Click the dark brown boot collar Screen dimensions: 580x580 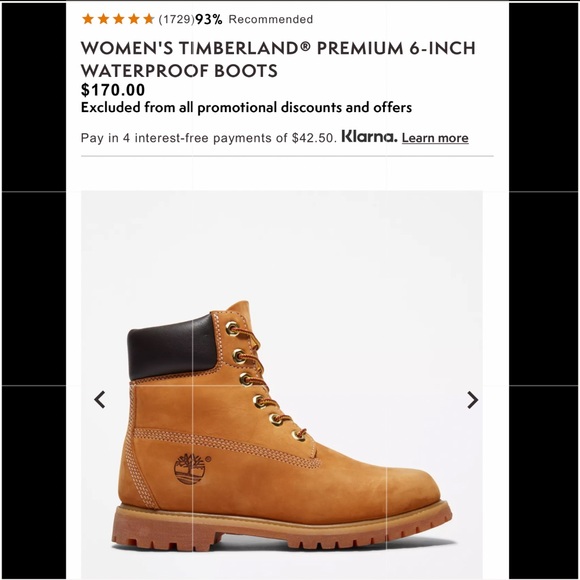(x=171, y=347)
